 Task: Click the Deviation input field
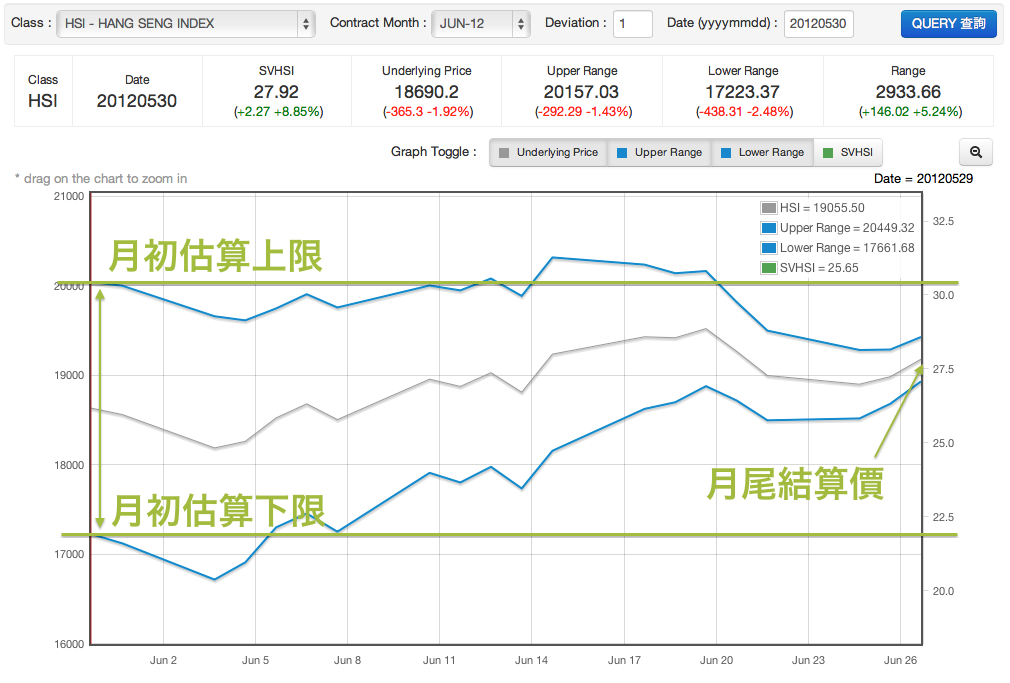click(633, 24)
